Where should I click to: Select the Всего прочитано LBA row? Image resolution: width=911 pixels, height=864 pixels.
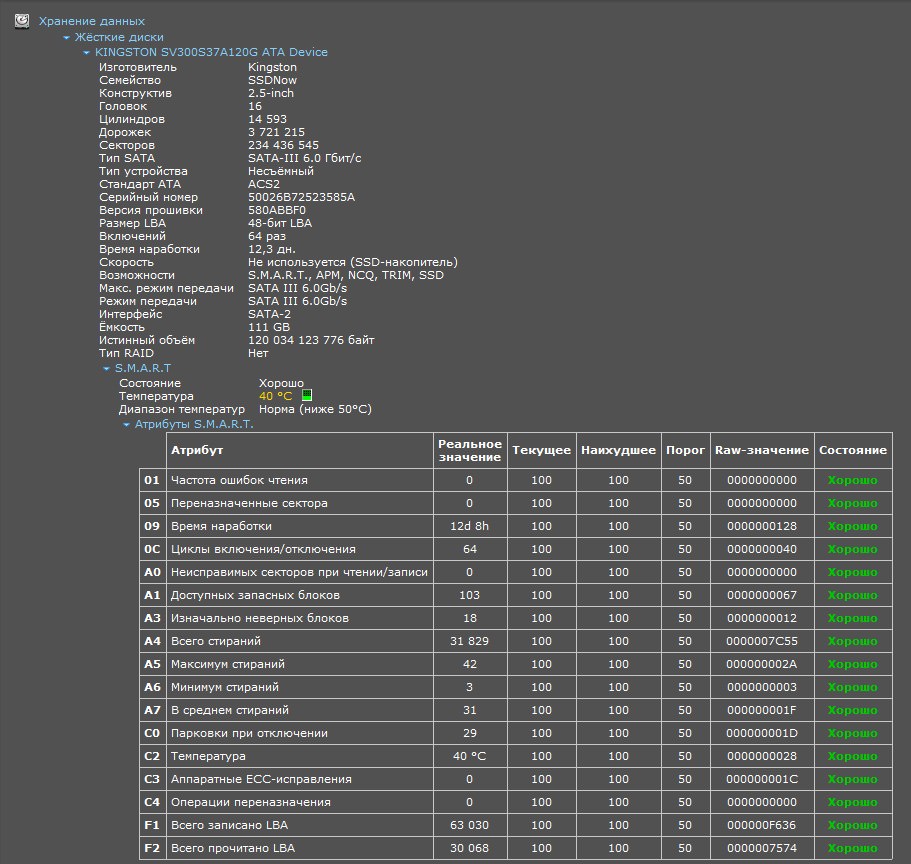click(516, 848)
